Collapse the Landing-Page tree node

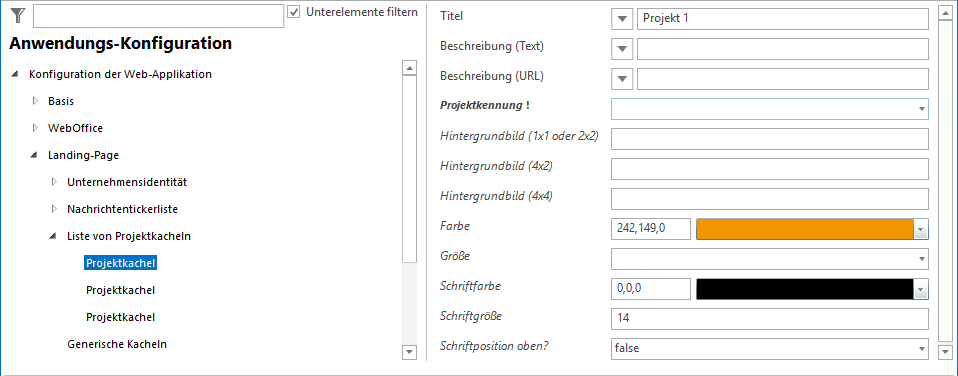tap(34, 155)
